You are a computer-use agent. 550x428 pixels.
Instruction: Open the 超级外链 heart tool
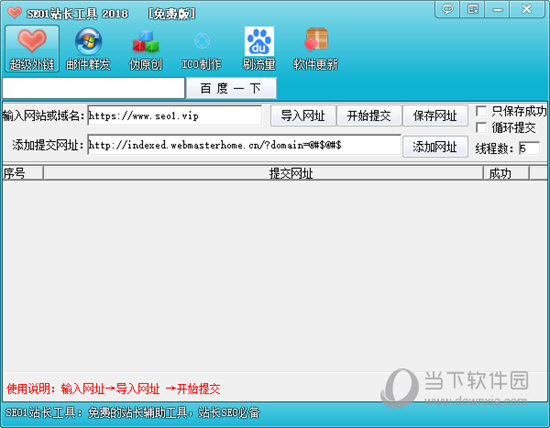click(x=32, y=49)
